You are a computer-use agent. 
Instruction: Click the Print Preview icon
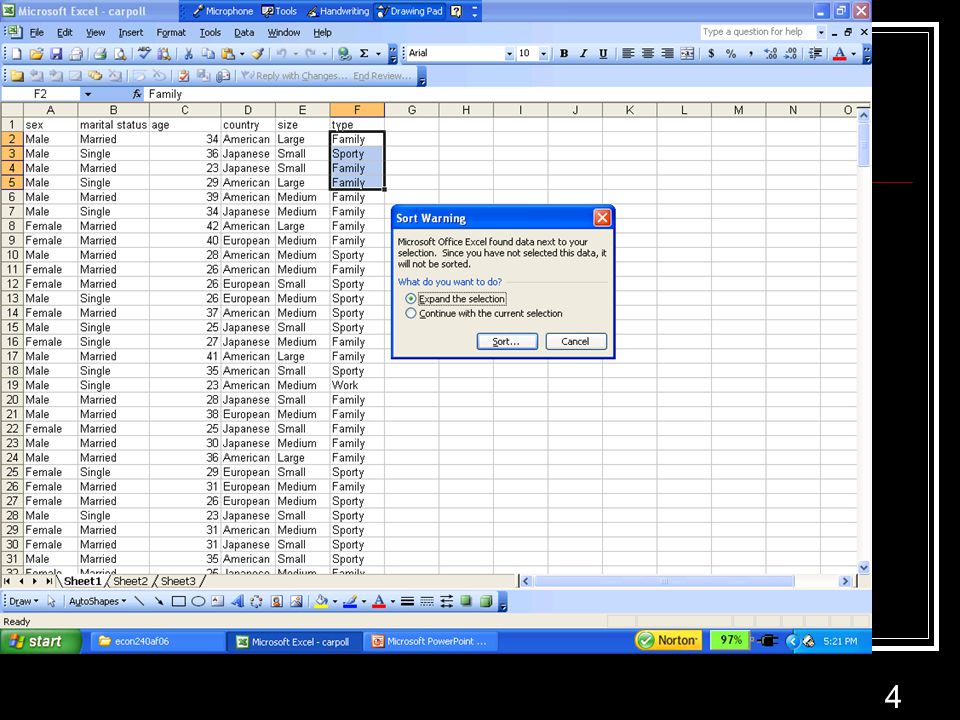coord(121,54)
